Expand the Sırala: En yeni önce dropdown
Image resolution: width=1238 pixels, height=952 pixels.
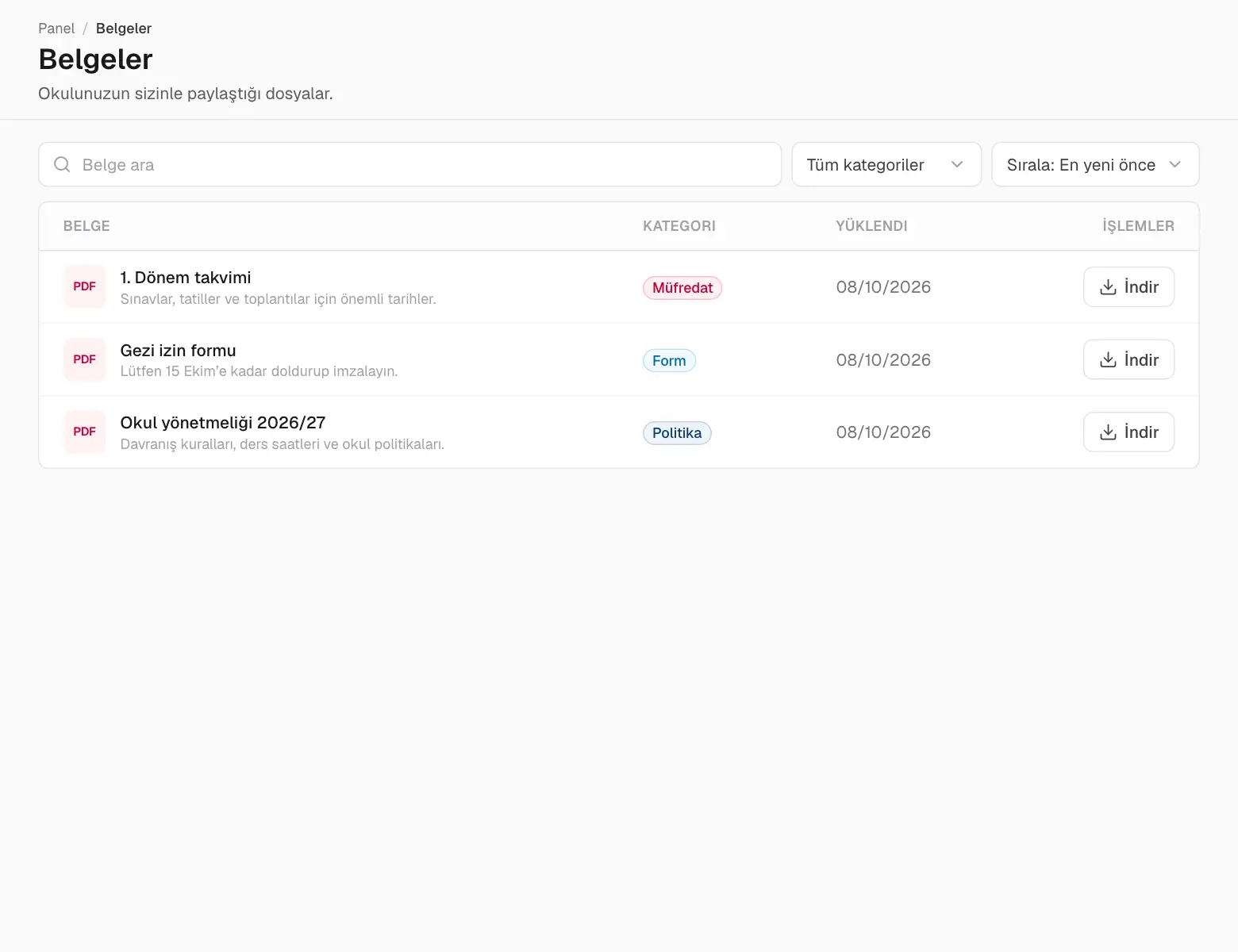(1095, 164)
